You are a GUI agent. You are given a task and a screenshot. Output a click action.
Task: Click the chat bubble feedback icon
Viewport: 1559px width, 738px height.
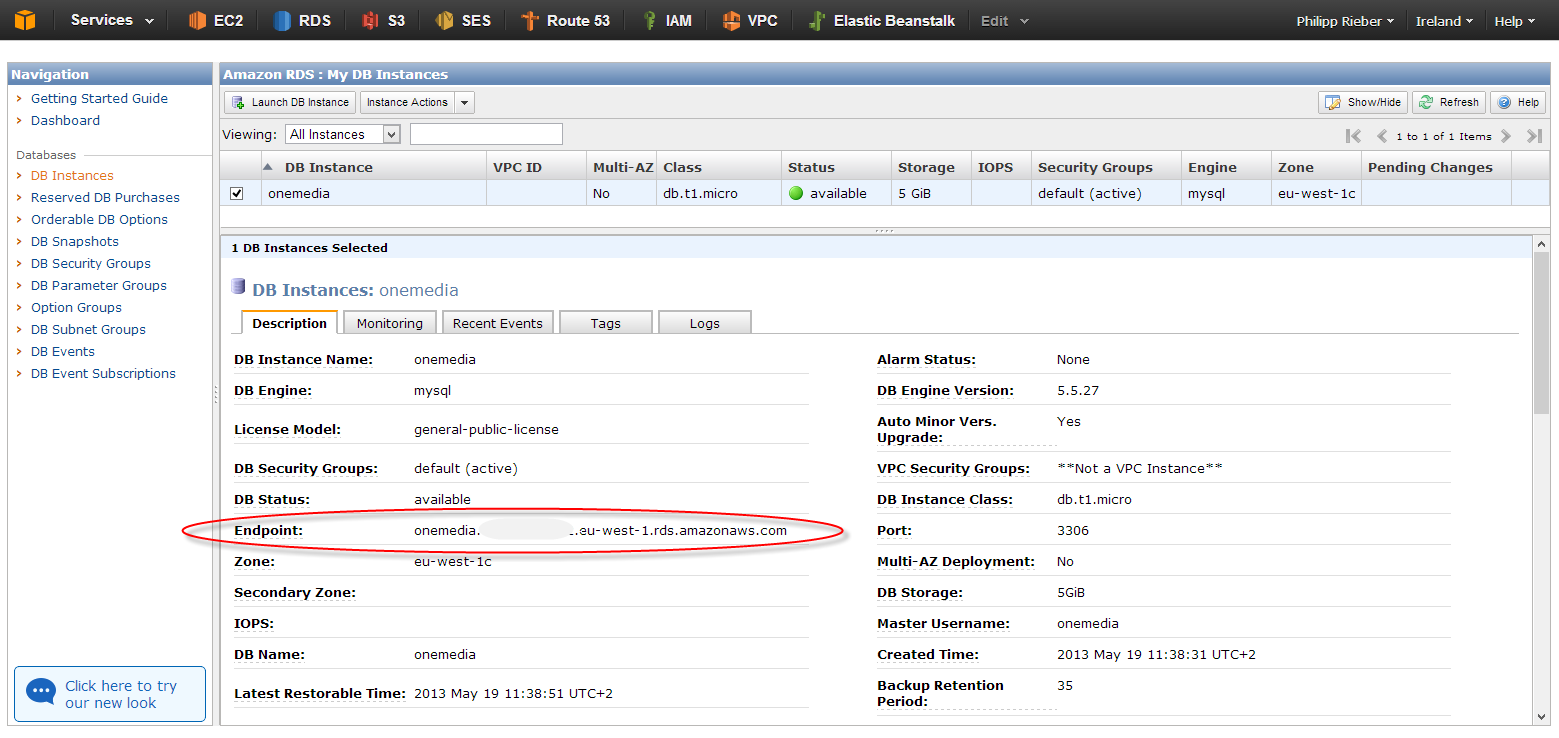pos(41,691)
